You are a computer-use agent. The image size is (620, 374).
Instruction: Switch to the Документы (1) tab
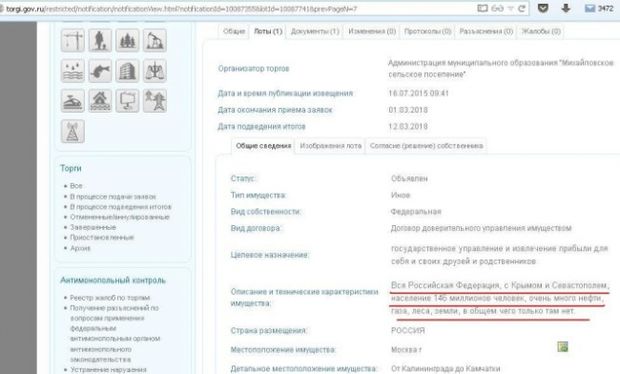(x=315, y=31)
